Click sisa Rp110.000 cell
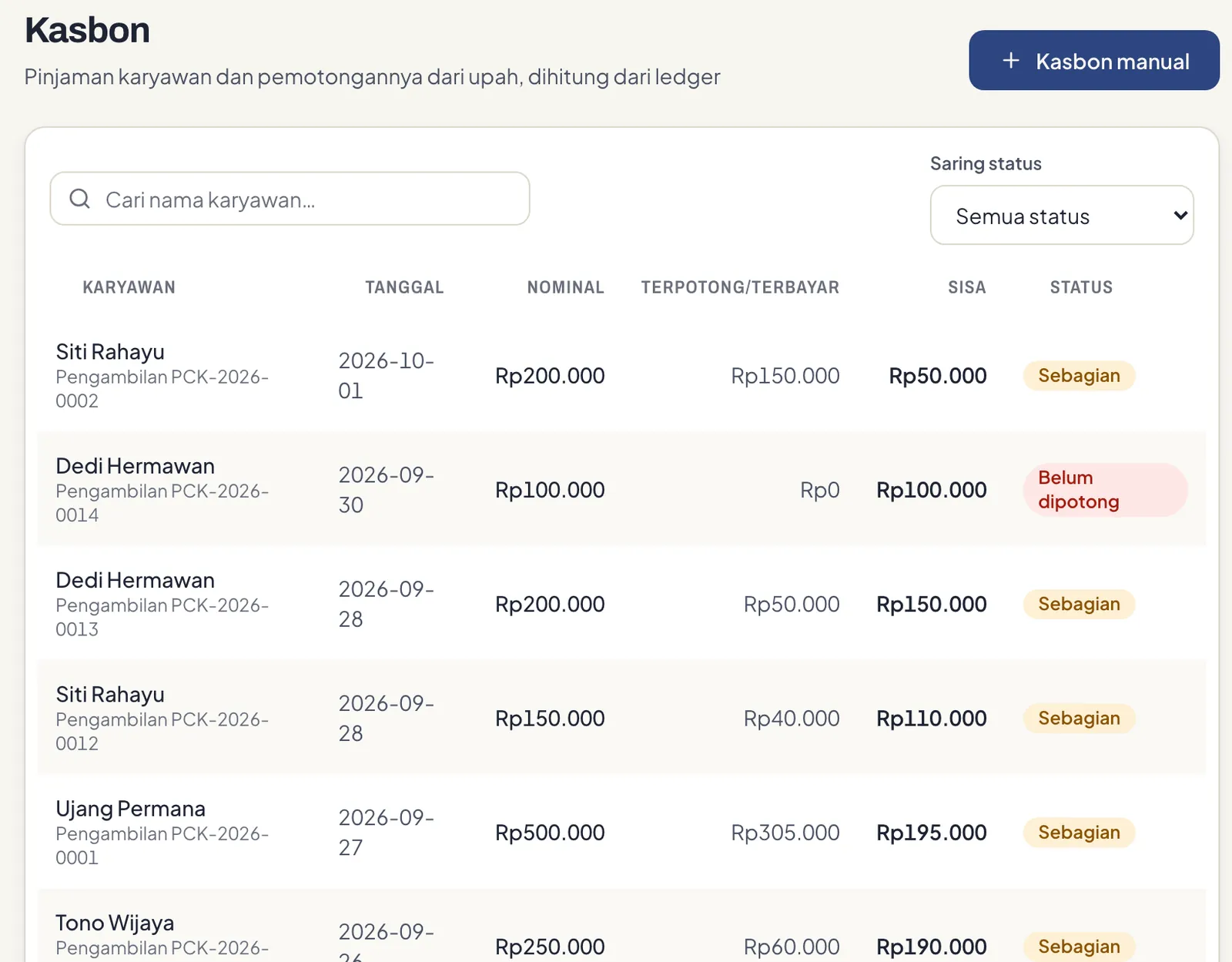Screen dimensions: 1232x962 point(931,718)
